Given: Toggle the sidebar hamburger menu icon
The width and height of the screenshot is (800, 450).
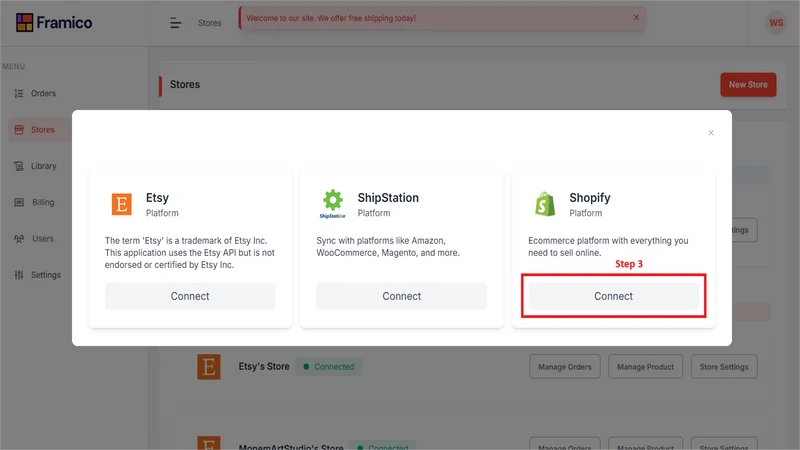Looking at the screenshot, I should (x=176, y=23).
